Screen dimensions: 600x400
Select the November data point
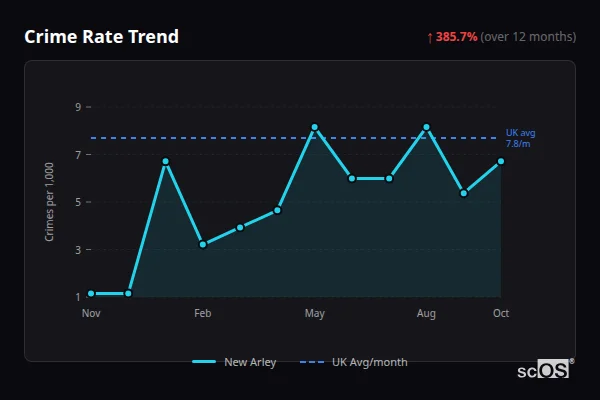coord(91,294)
